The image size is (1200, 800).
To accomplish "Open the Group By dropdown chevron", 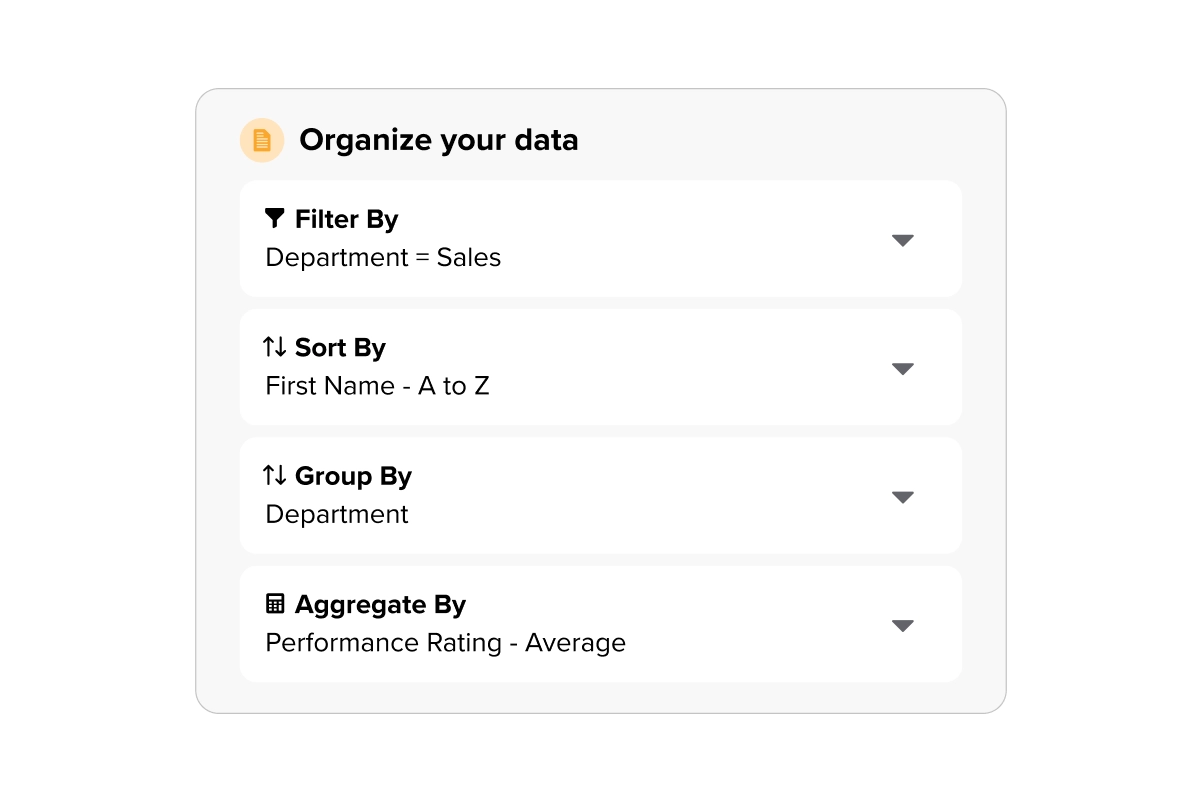I will pos(903,496).
